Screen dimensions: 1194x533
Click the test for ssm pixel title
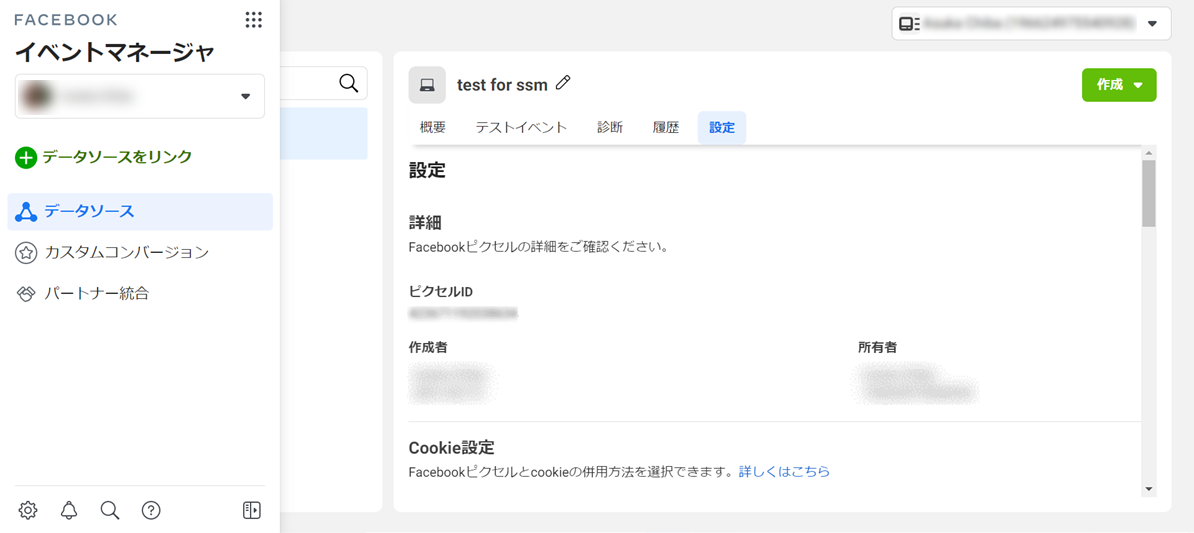coord(502,85)
